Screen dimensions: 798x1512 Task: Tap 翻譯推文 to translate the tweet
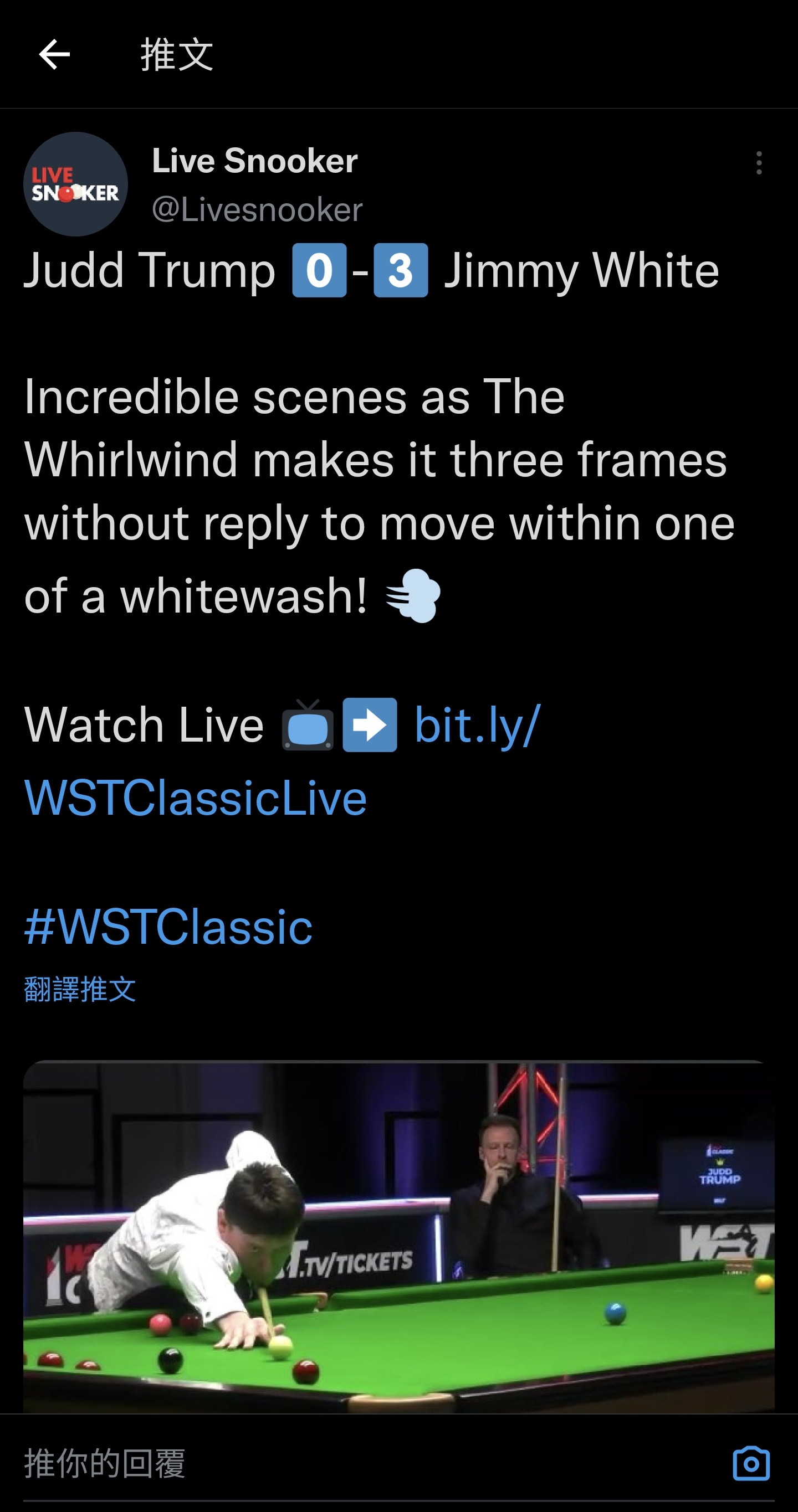point(80,989)
